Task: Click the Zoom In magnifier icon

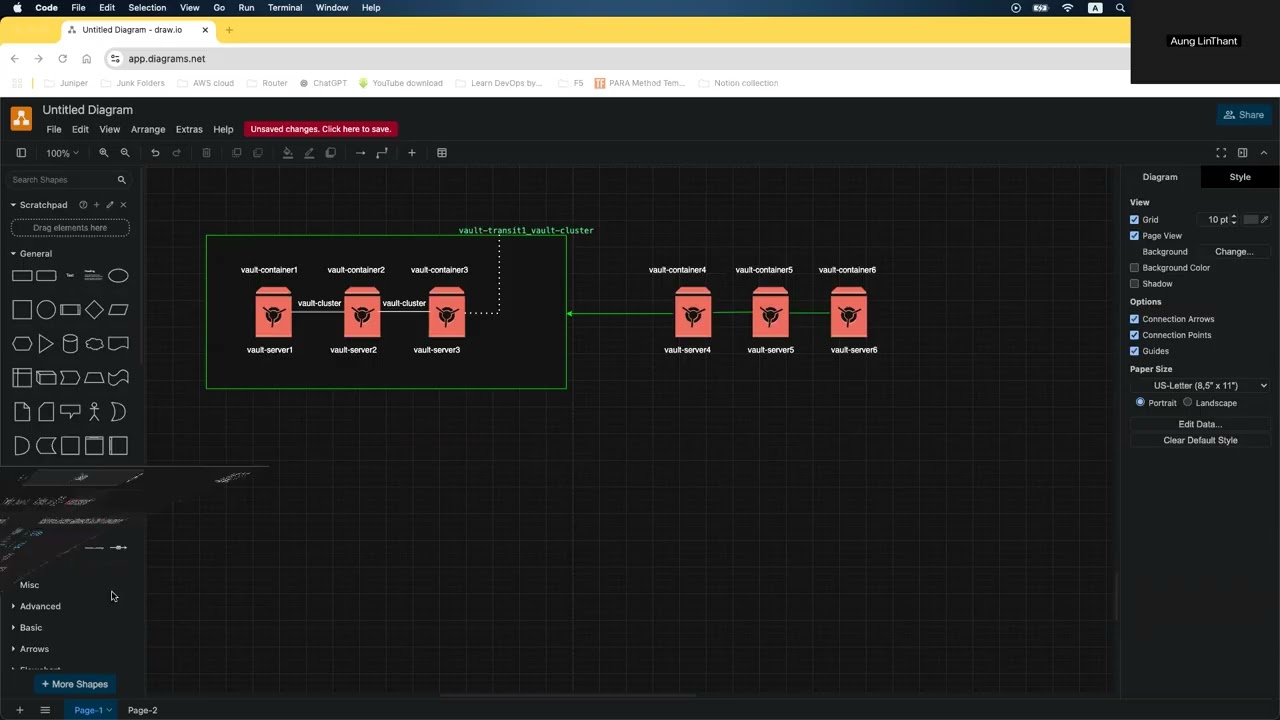Action: (x=103, y=153)
